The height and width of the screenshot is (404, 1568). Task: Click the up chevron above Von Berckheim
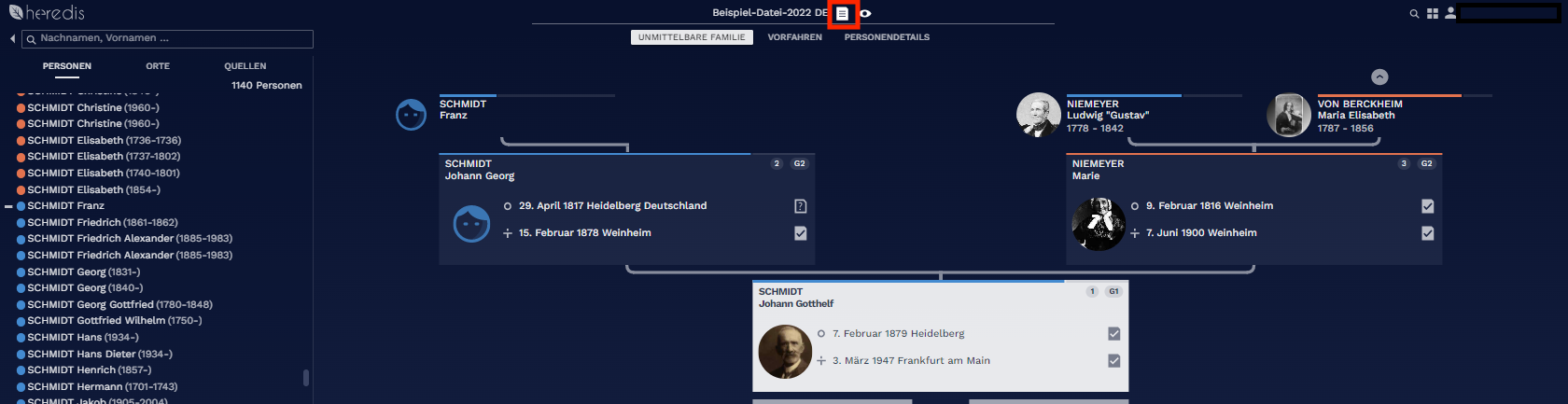1379,77
